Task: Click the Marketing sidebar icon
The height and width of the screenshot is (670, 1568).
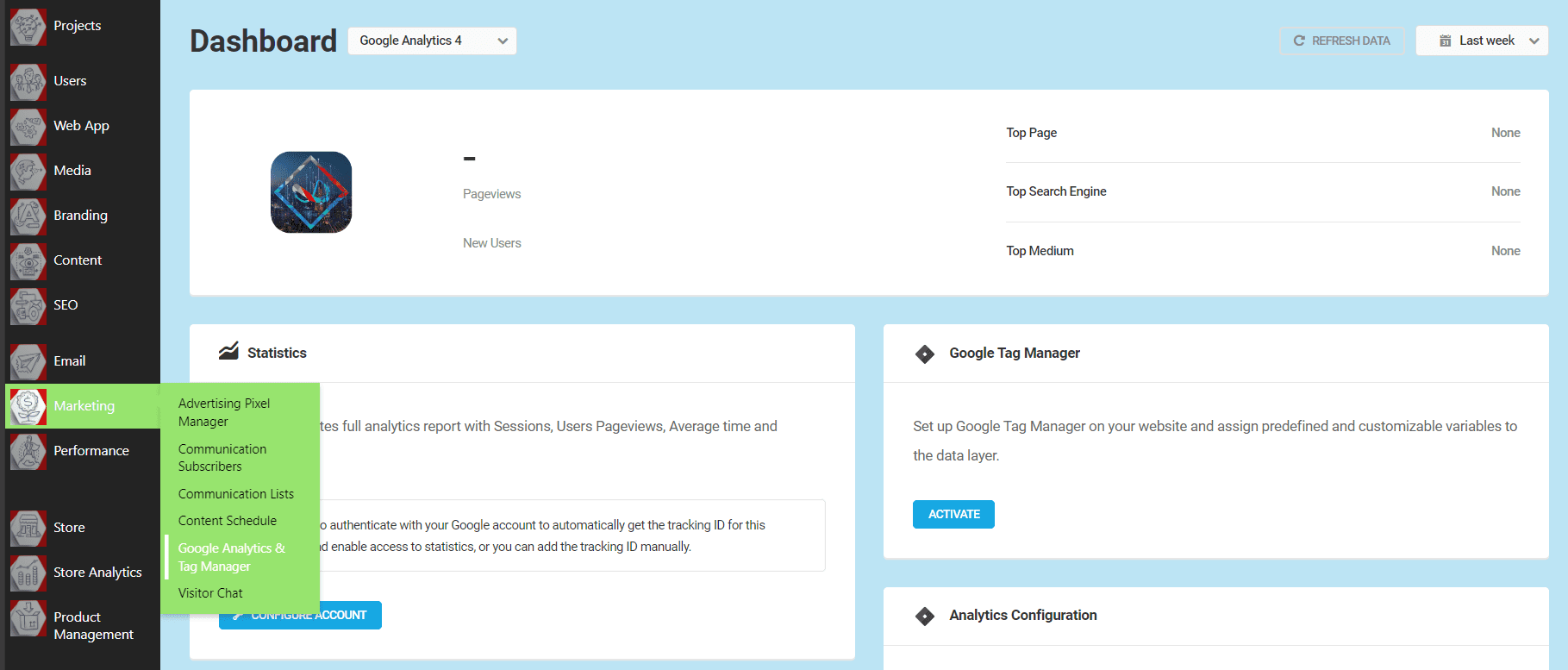Action: pos(28,406)
